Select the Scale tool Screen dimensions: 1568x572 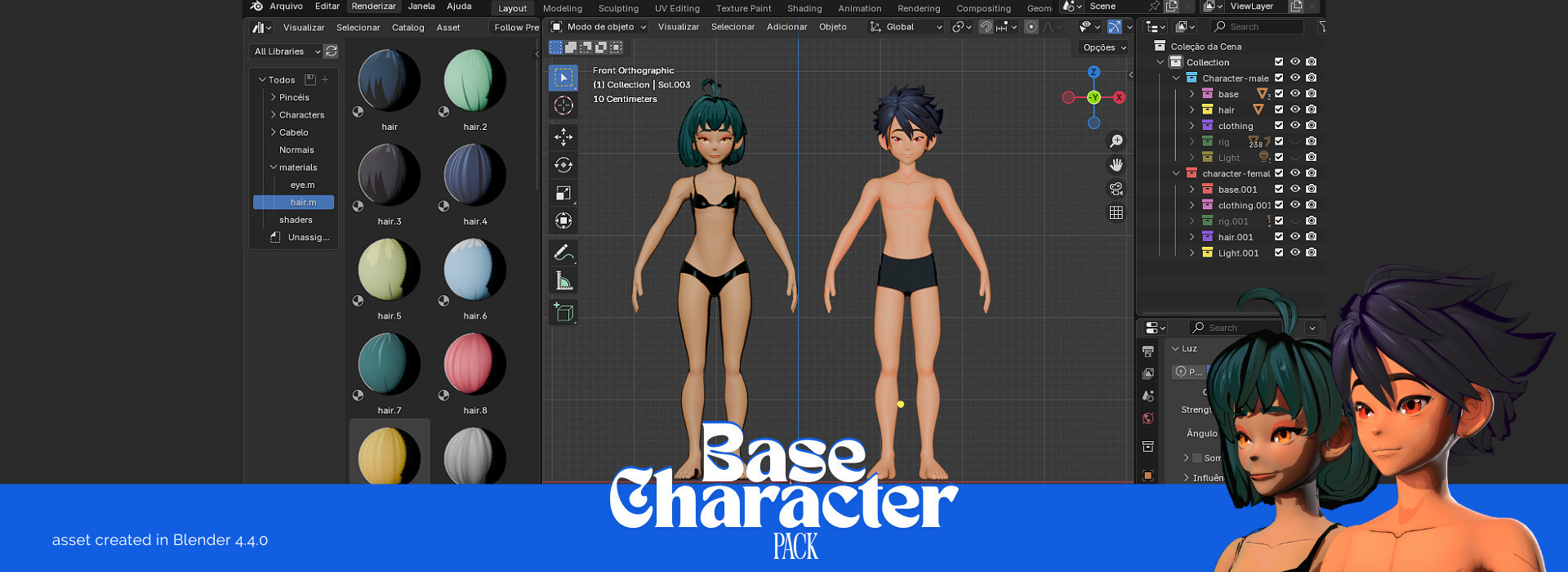point(563,193)
